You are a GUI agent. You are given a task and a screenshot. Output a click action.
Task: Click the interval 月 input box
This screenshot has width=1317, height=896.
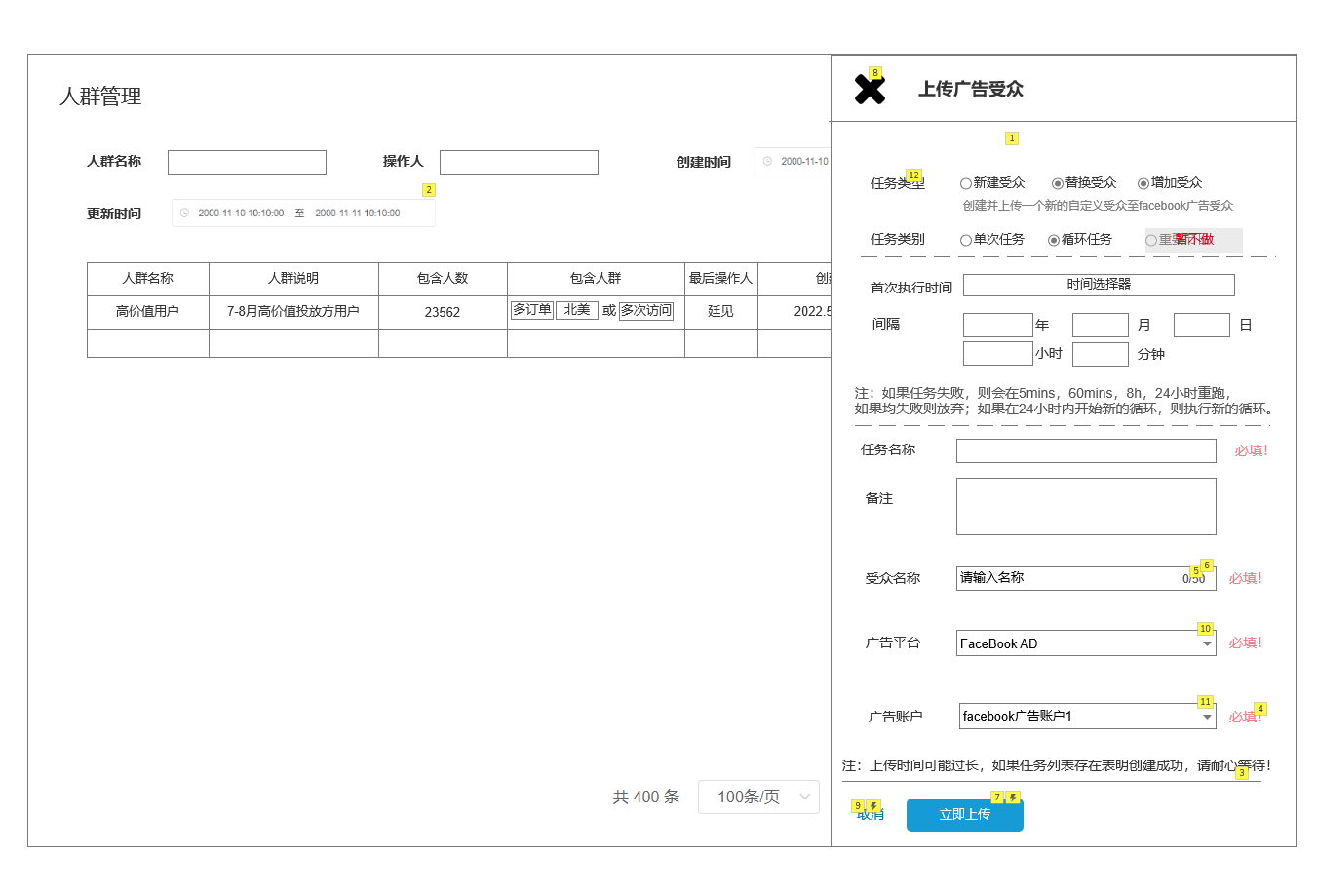(x=1101, y=325)
